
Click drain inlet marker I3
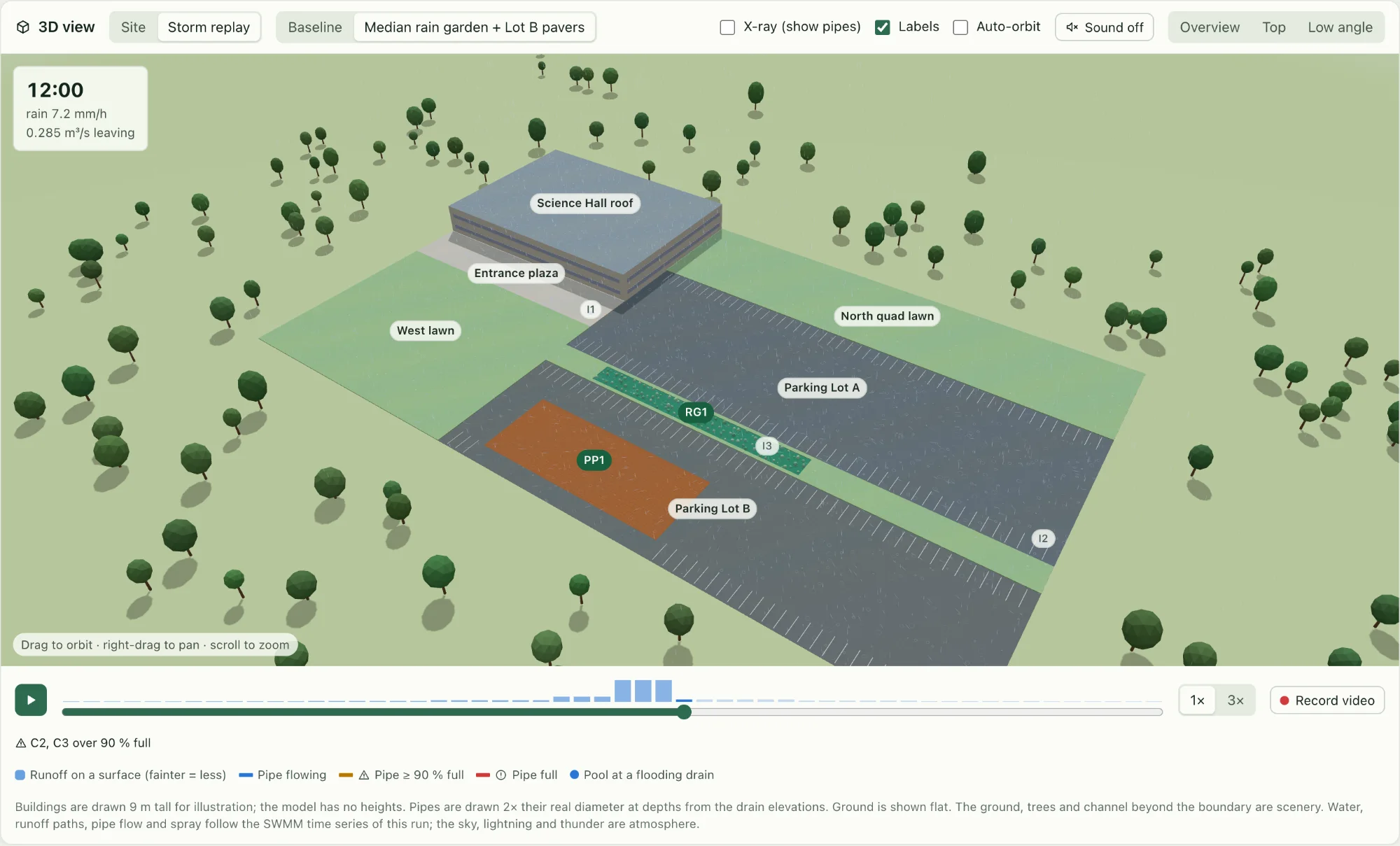(x=767, y=446)
